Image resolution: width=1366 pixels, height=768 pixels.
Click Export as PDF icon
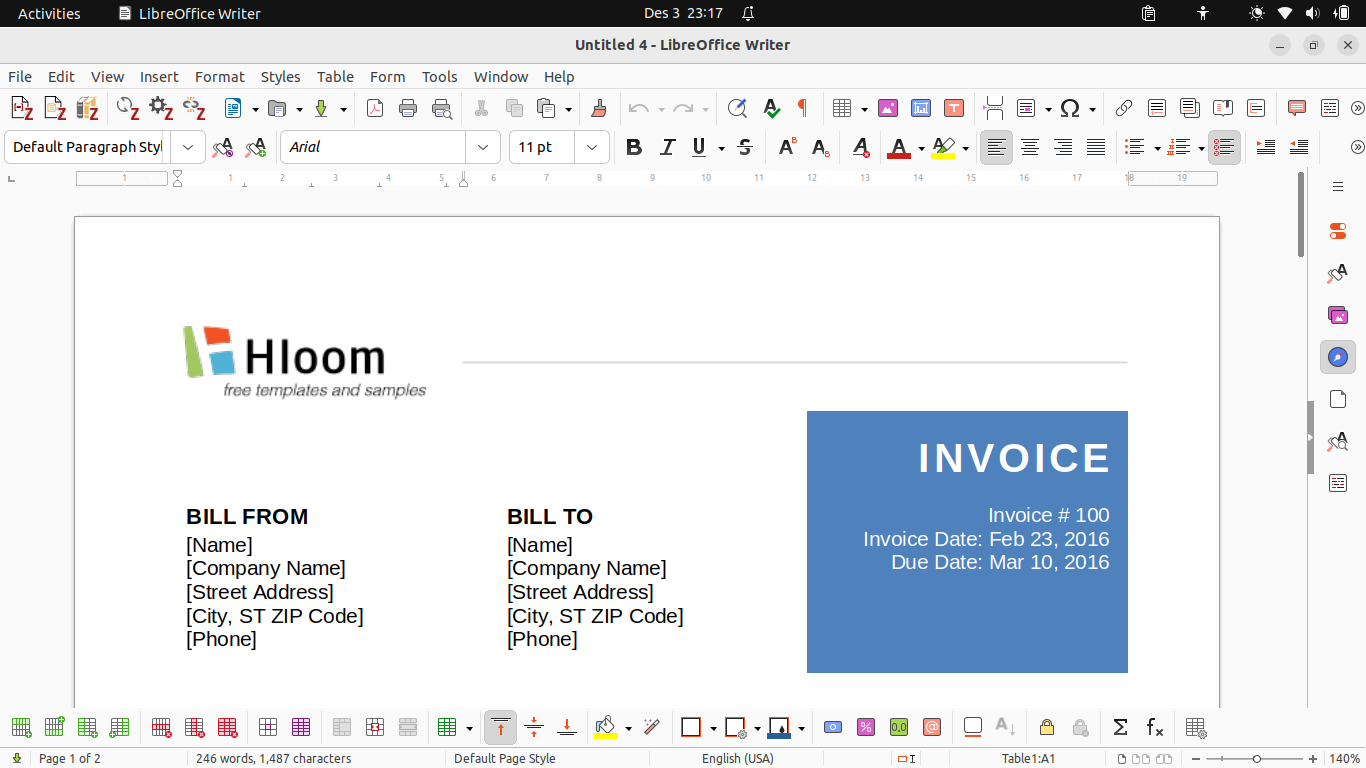375,108
